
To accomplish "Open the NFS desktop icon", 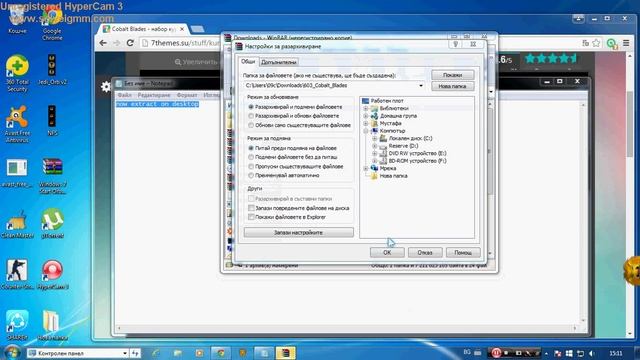I will click(x=52, y=121).
